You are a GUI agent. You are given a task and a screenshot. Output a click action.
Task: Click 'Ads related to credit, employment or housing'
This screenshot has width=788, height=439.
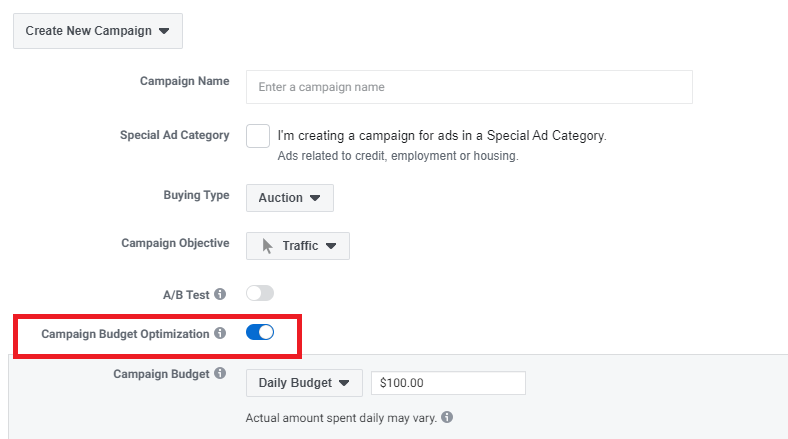tap(397, 156)
